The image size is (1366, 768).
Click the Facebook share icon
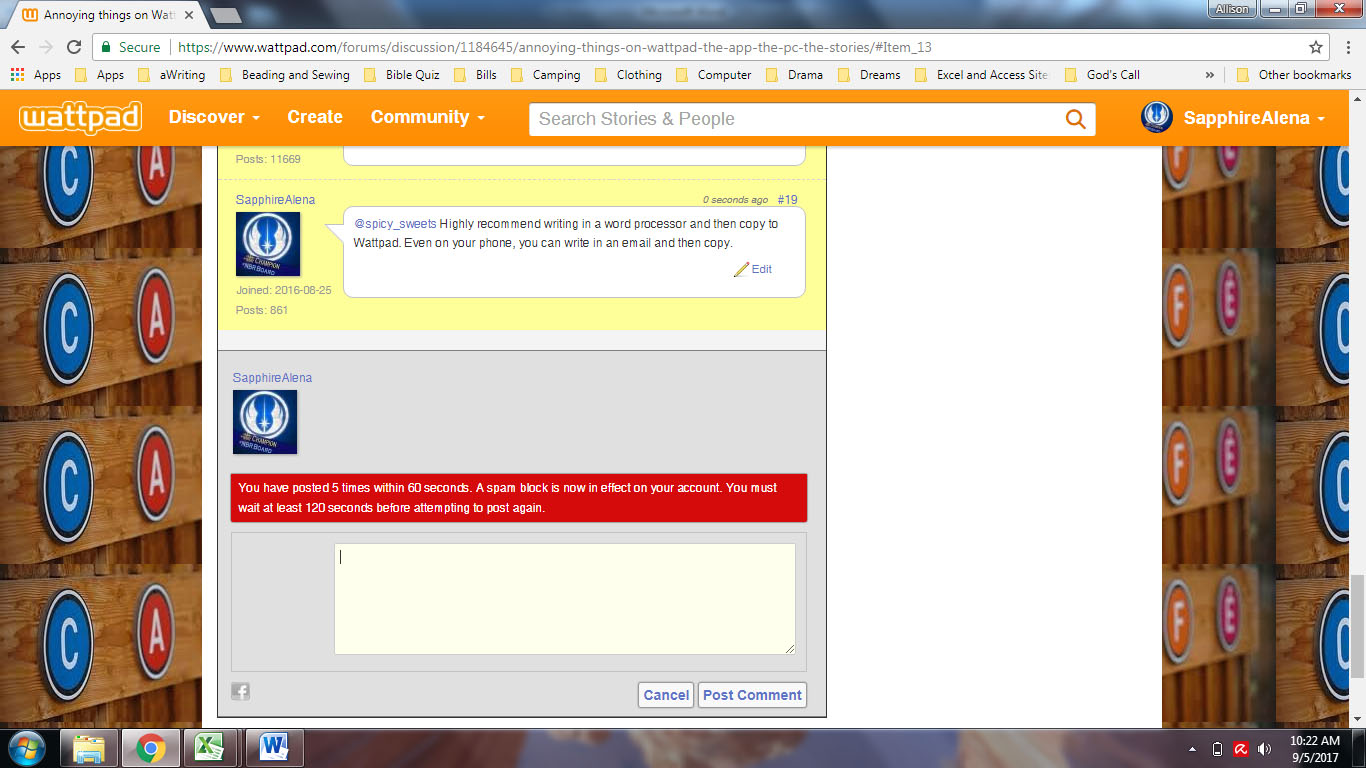(240, 691)
